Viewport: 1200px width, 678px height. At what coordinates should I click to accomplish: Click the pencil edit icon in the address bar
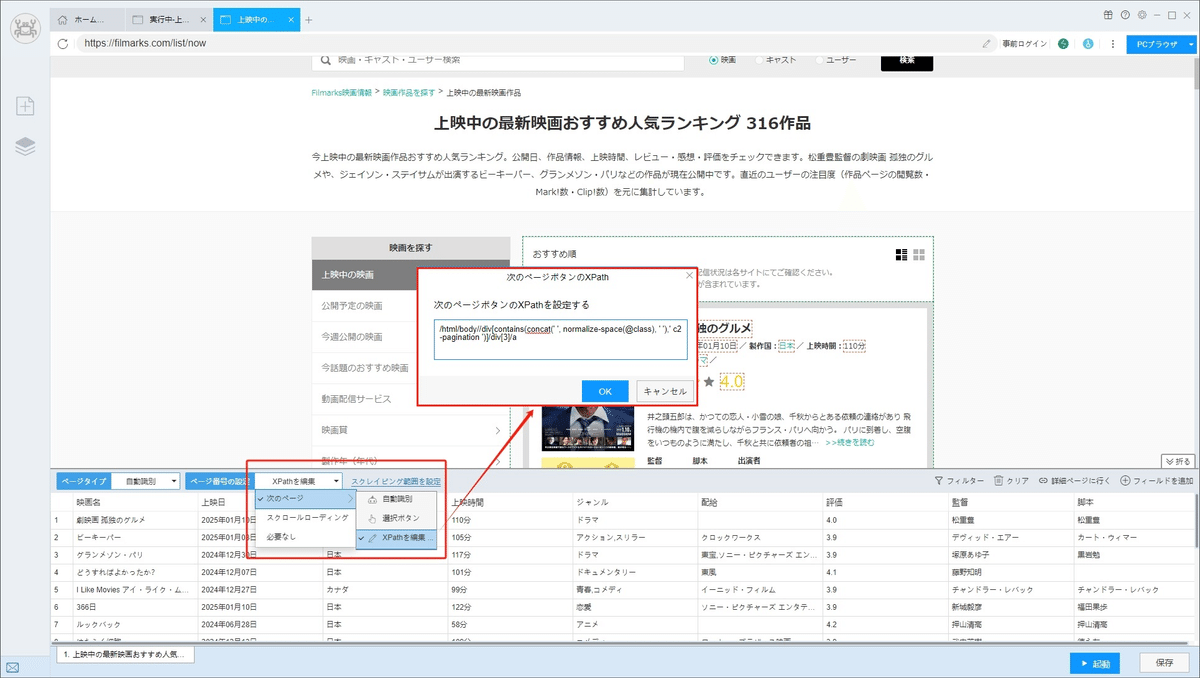click(987, 44)
